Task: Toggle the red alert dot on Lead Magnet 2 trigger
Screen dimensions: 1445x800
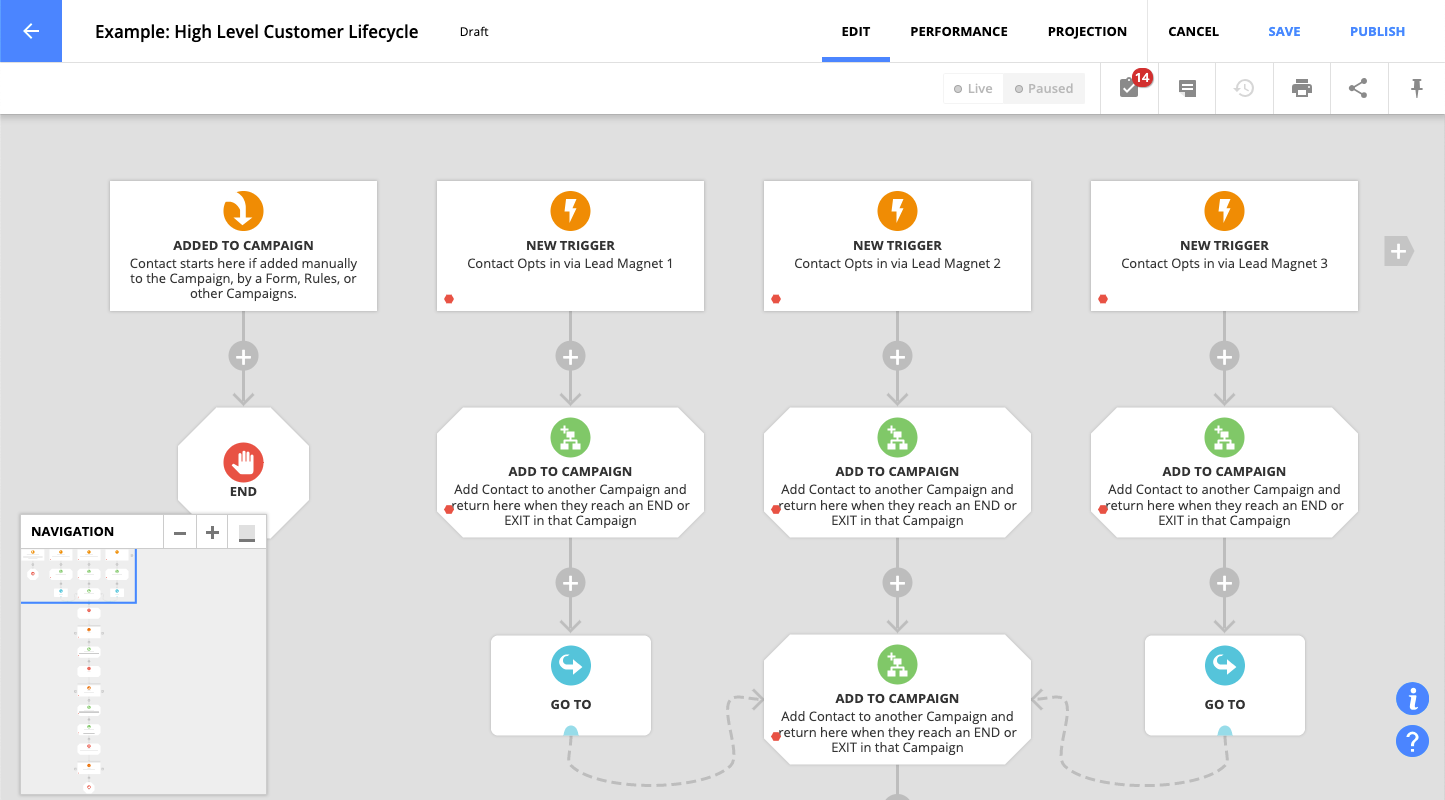Action: tap(777, 298)
